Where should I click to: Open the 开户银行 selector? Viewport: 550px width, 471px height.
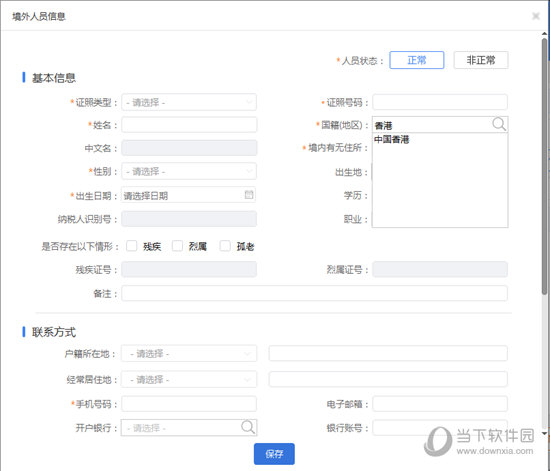coord(189,428)
